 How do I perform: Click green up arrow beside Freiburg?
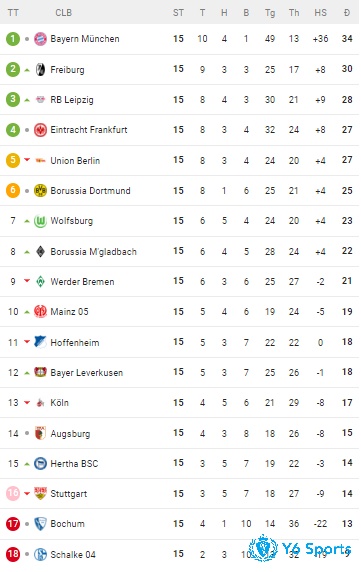point(27,70)
